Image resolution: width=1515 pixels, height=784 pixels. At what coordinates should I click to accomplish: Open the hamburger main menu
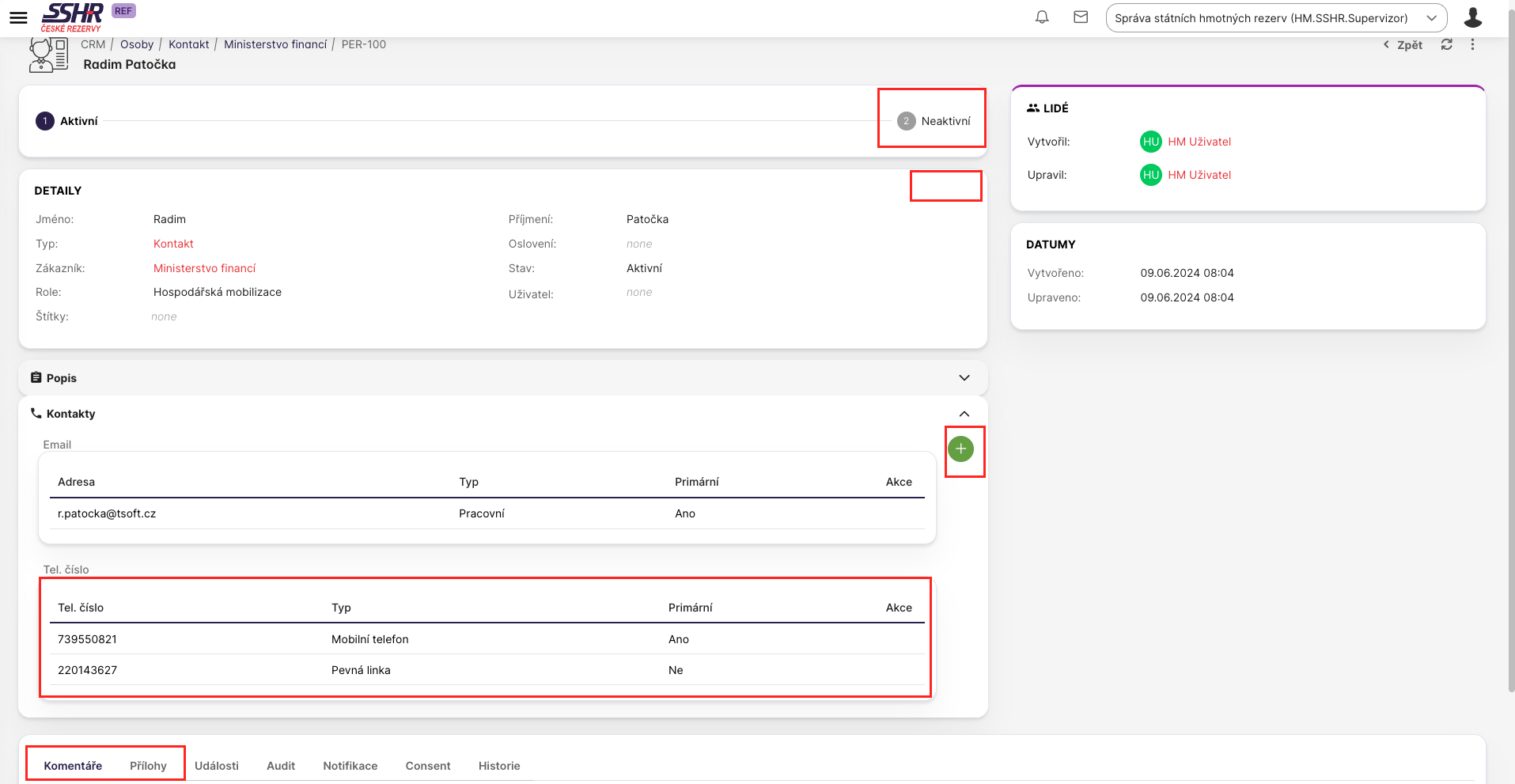pos(18,17)
